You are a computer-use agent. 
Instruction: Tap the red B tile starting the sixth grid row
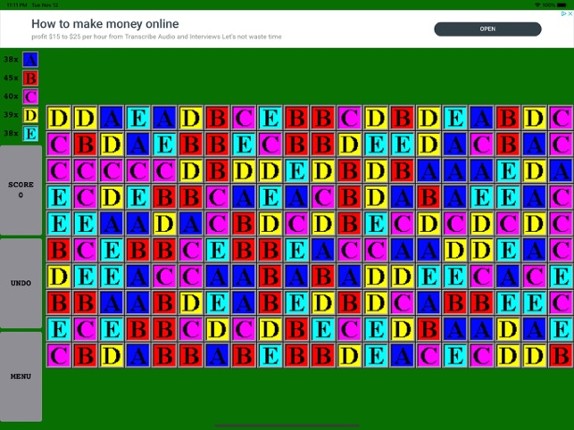59,250
